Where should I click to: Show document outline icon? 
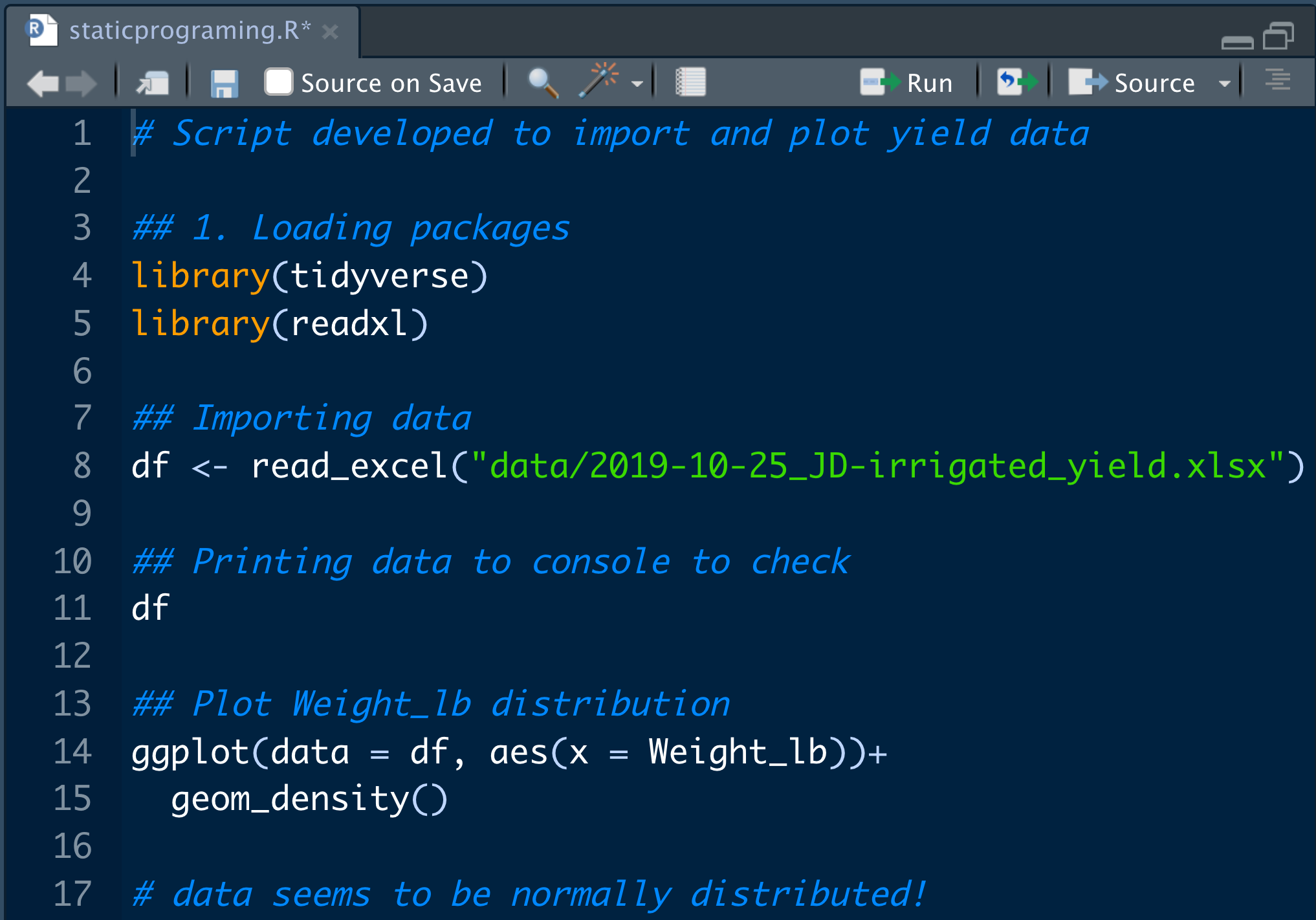[1277, 81]
